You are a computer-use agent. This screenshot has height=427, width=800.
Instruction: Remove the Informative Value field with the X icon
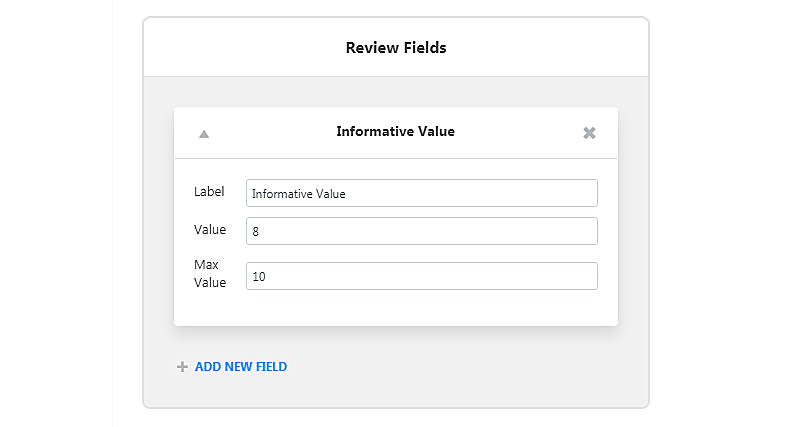[589, 133]
